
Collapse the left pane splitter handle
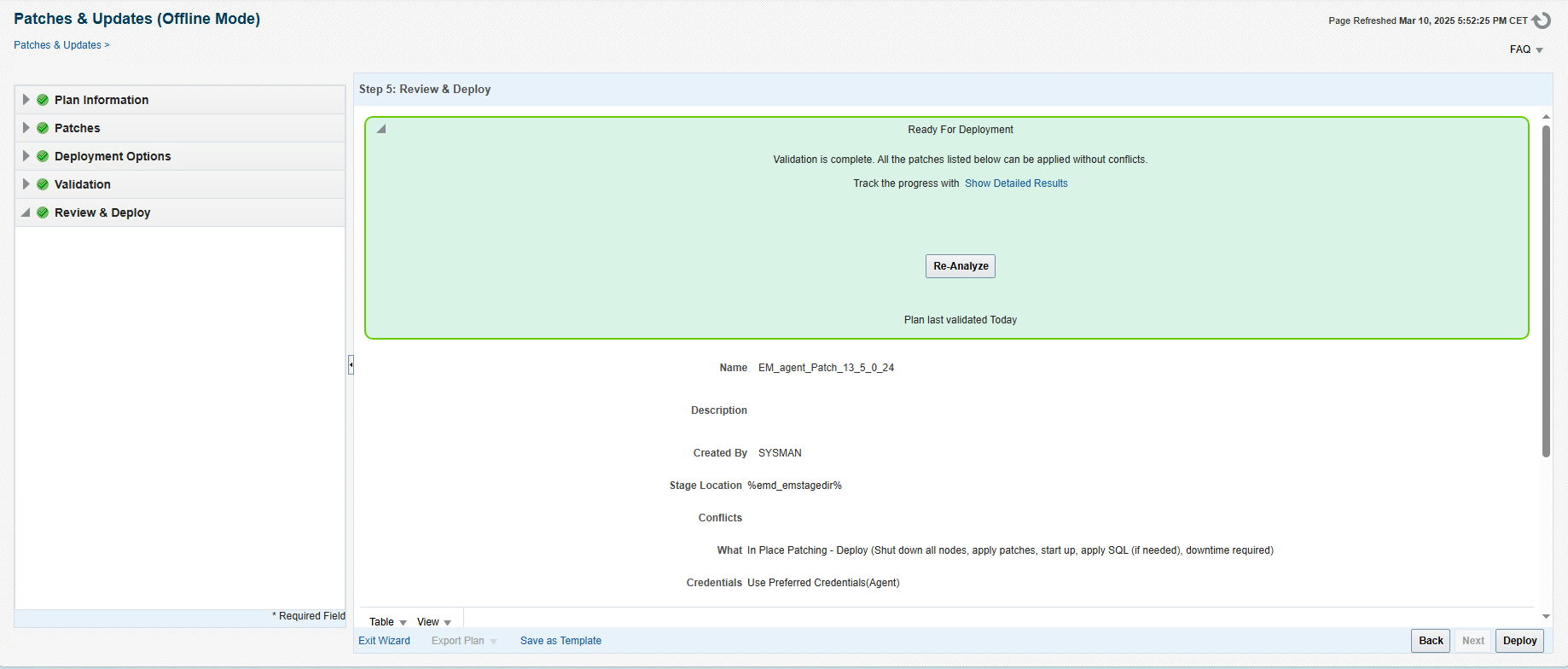(x=351, y=365)
